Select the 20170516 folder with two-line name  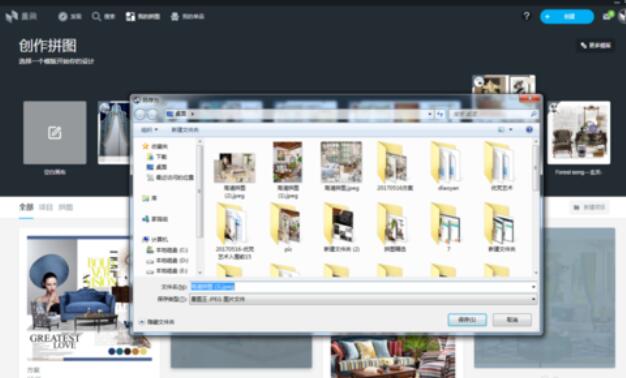[234, 232]
